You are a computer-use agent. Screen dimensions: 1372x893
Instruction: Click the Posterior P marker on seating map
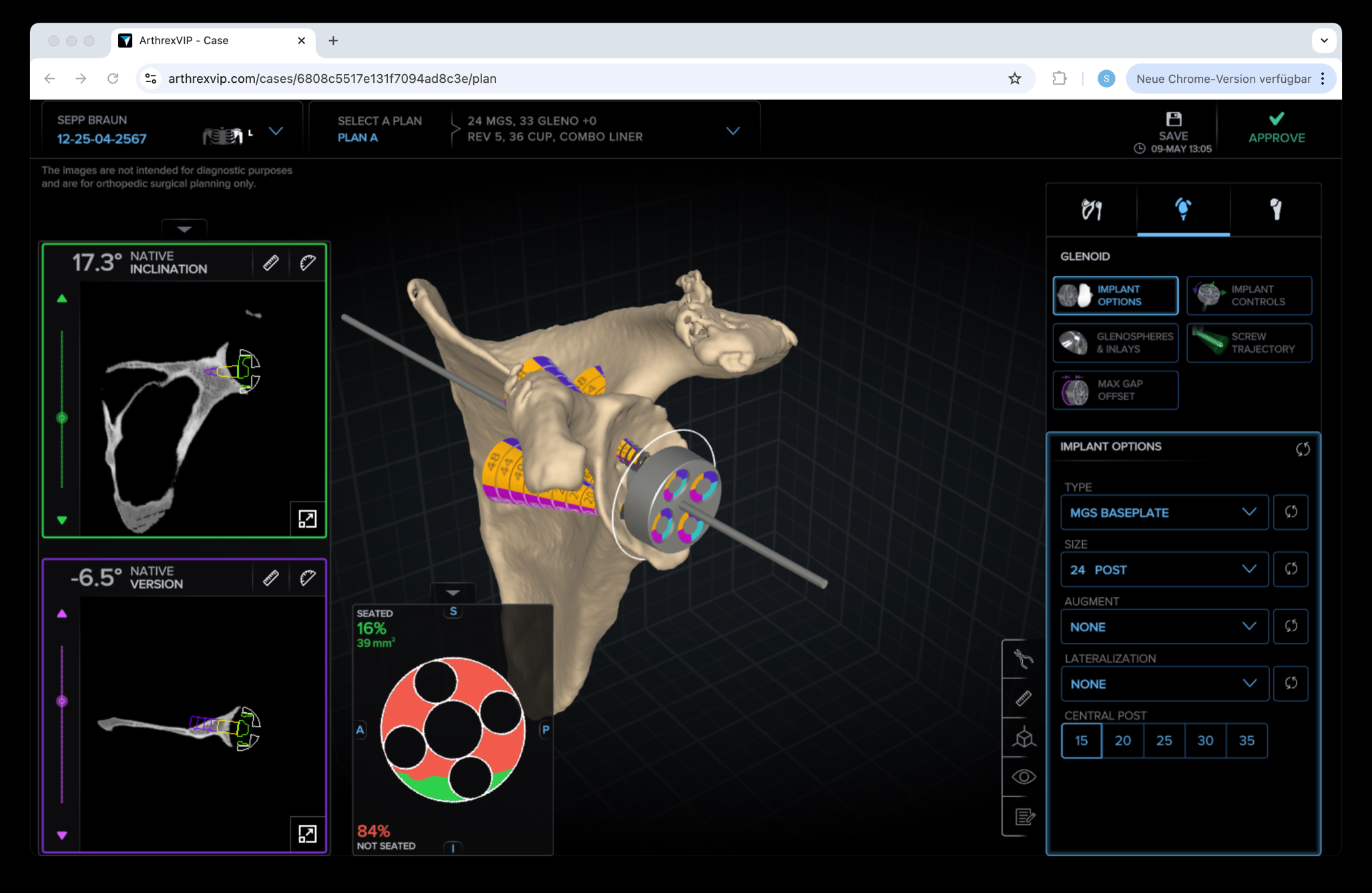545,729
